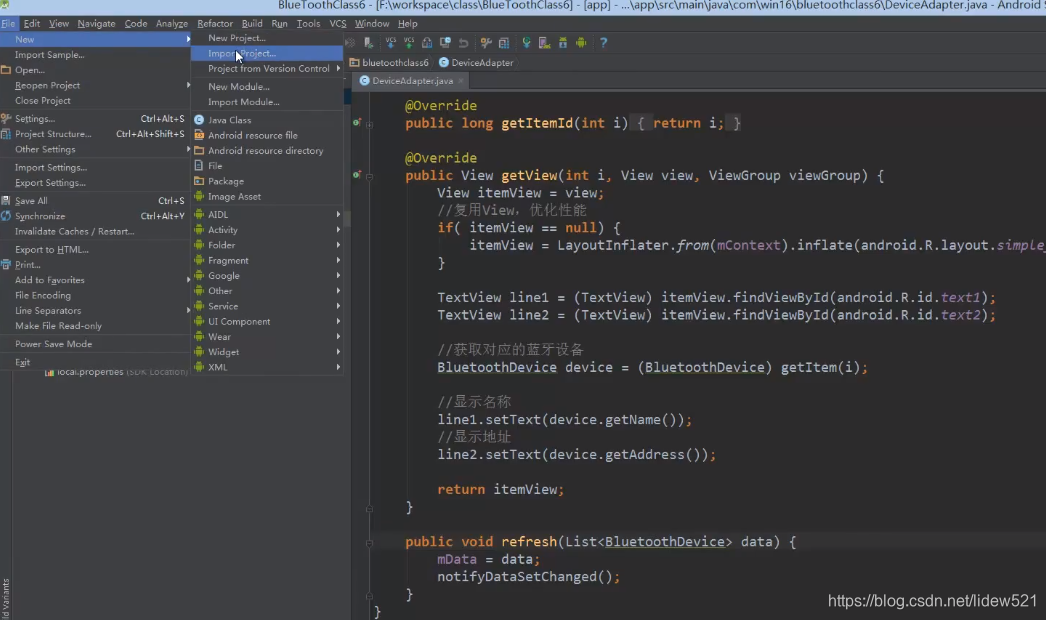
Task: Collapse the refresh method fold marker
Action: 369,543
